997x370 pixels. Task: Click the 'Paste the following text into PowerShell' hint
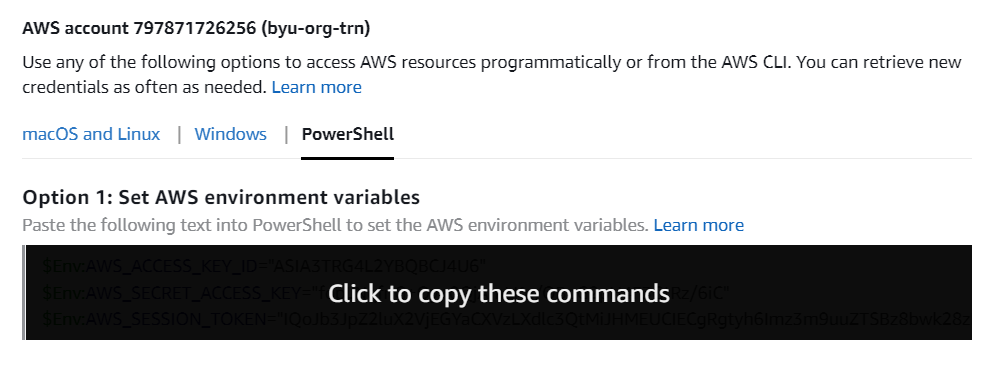point(335,225)
